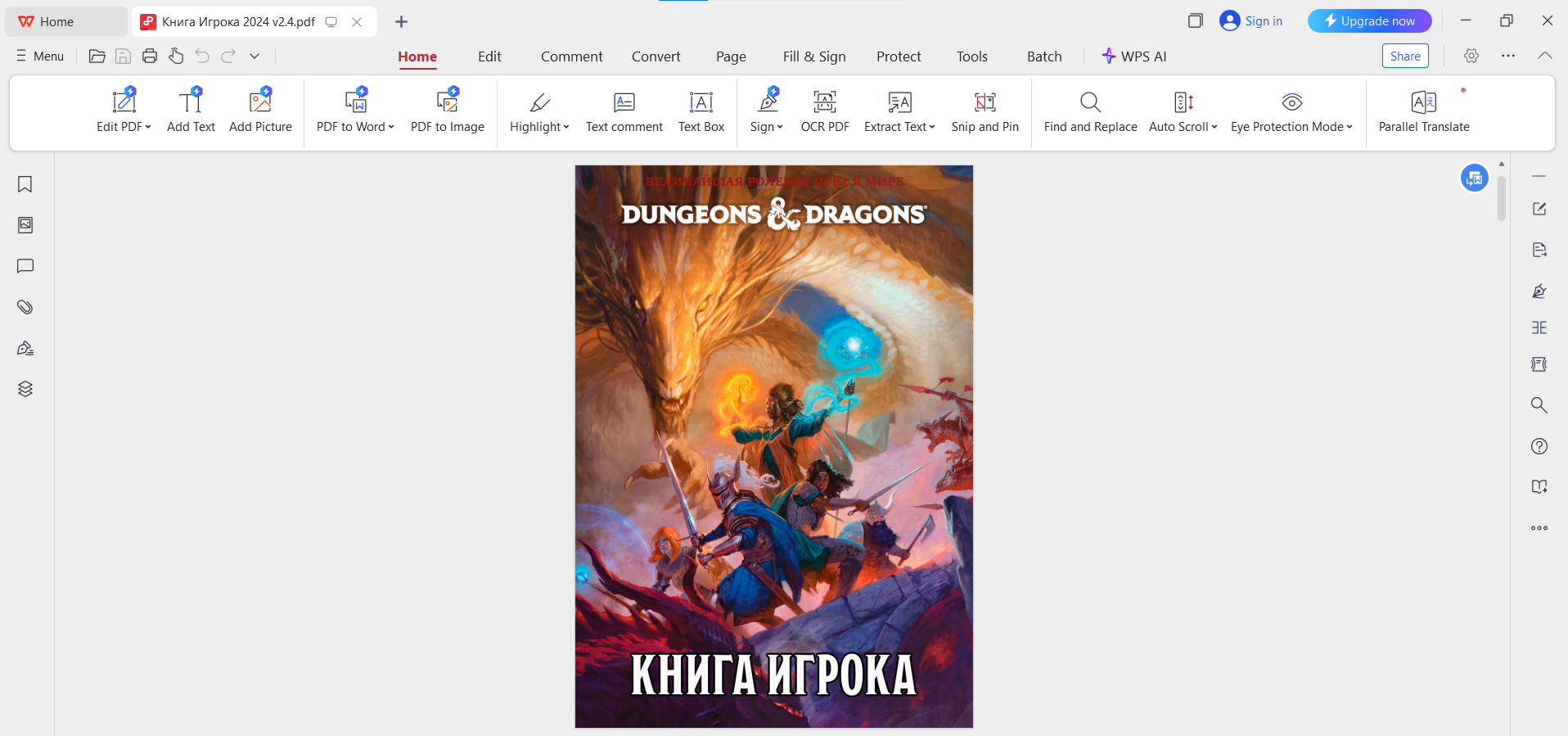The image size is (1568, 736).
Task: Open the quick access toolbar customize chevron
Action: click(255, 56)
